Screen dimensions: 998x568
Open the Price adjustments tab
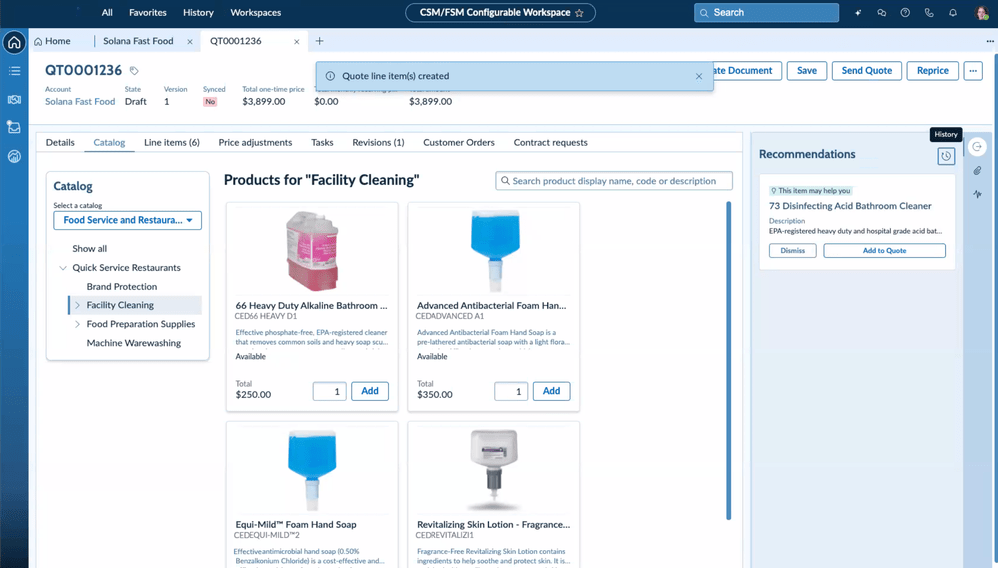tap(255, 142)
